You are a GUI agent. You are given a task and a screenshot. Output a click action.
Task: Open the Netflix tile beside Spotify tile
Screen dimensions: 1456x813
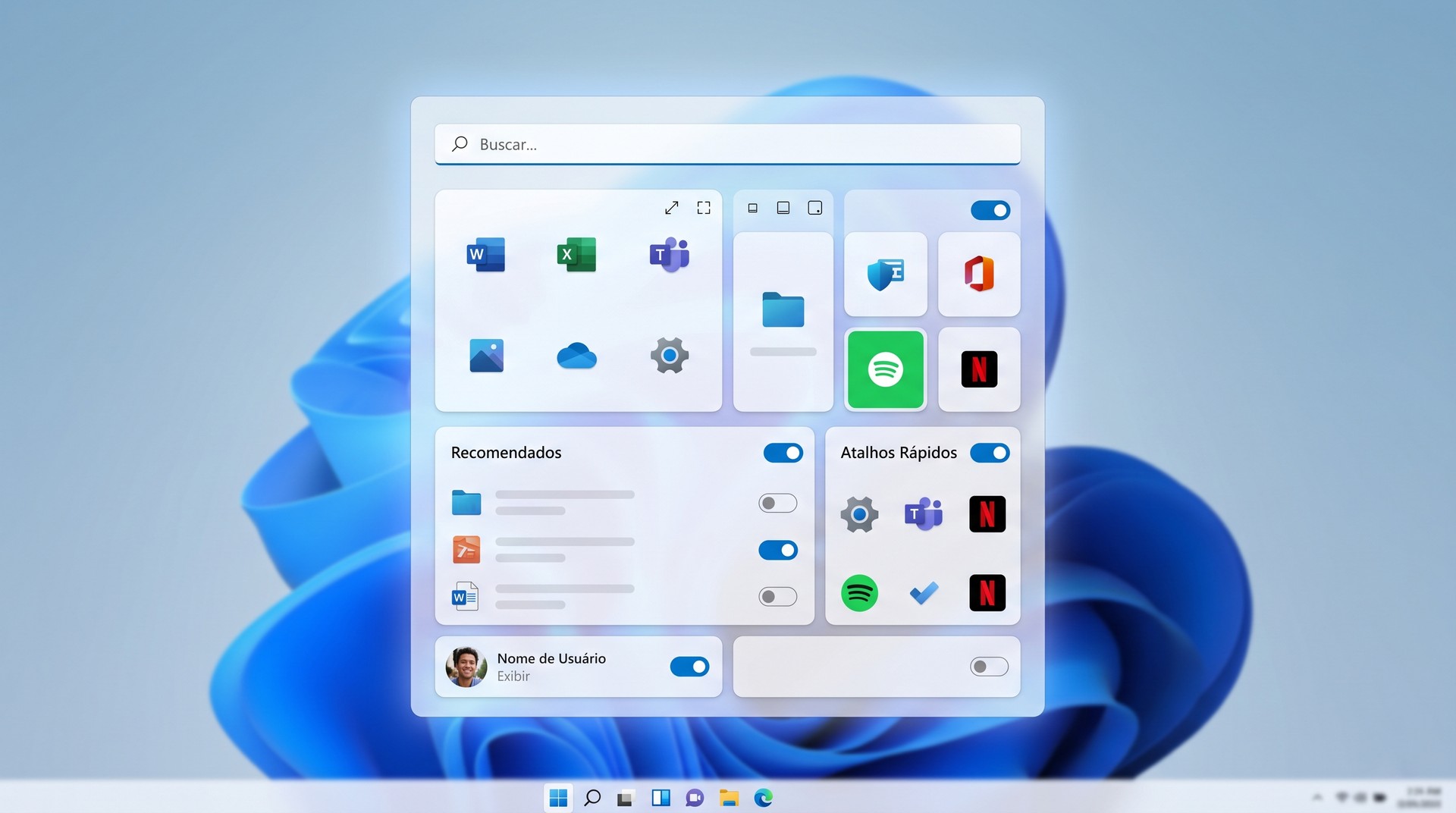click(979, 369)
